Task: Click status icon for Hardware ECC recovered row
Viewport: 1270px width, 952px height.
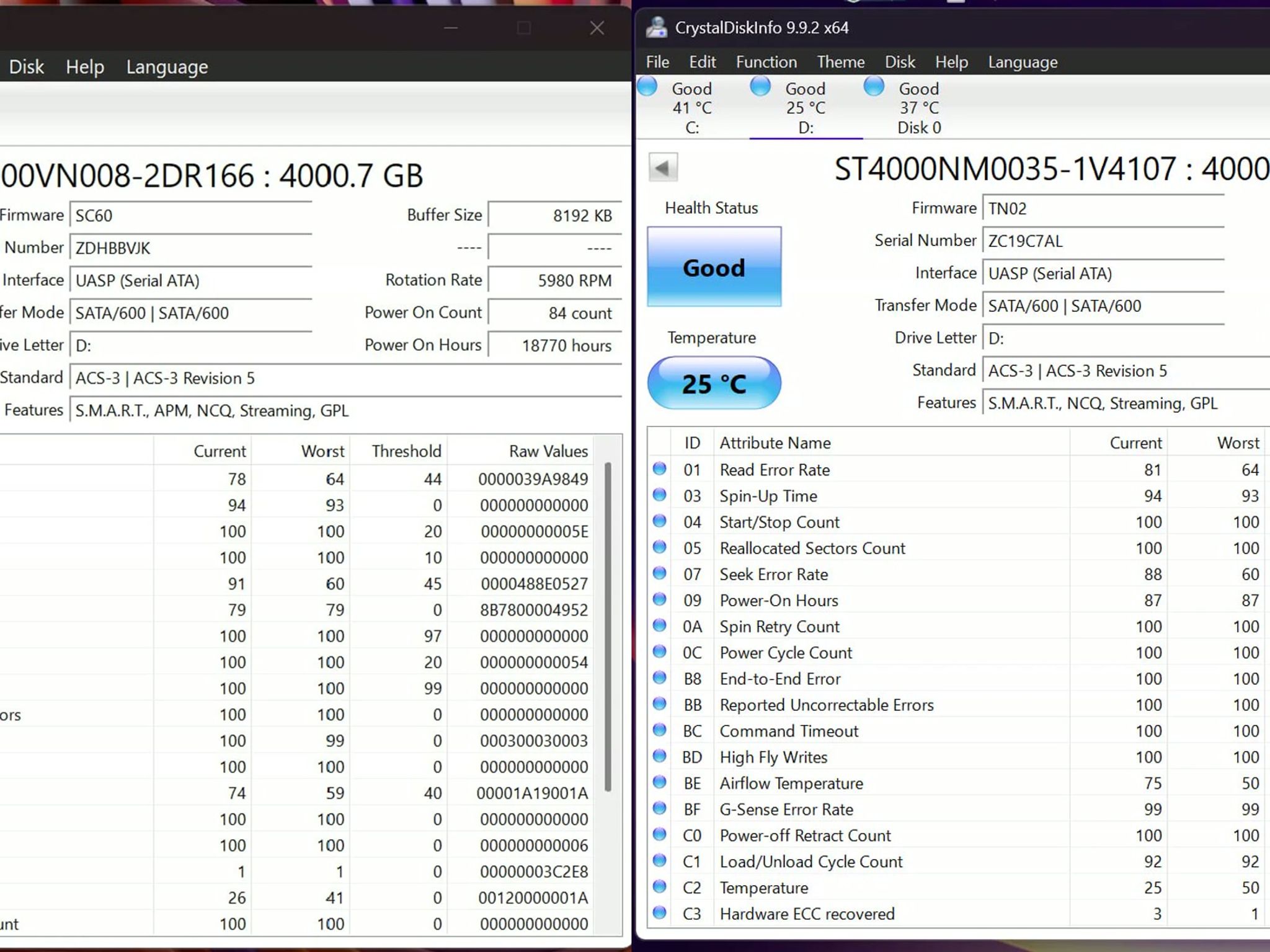Action: coord(659,913)
